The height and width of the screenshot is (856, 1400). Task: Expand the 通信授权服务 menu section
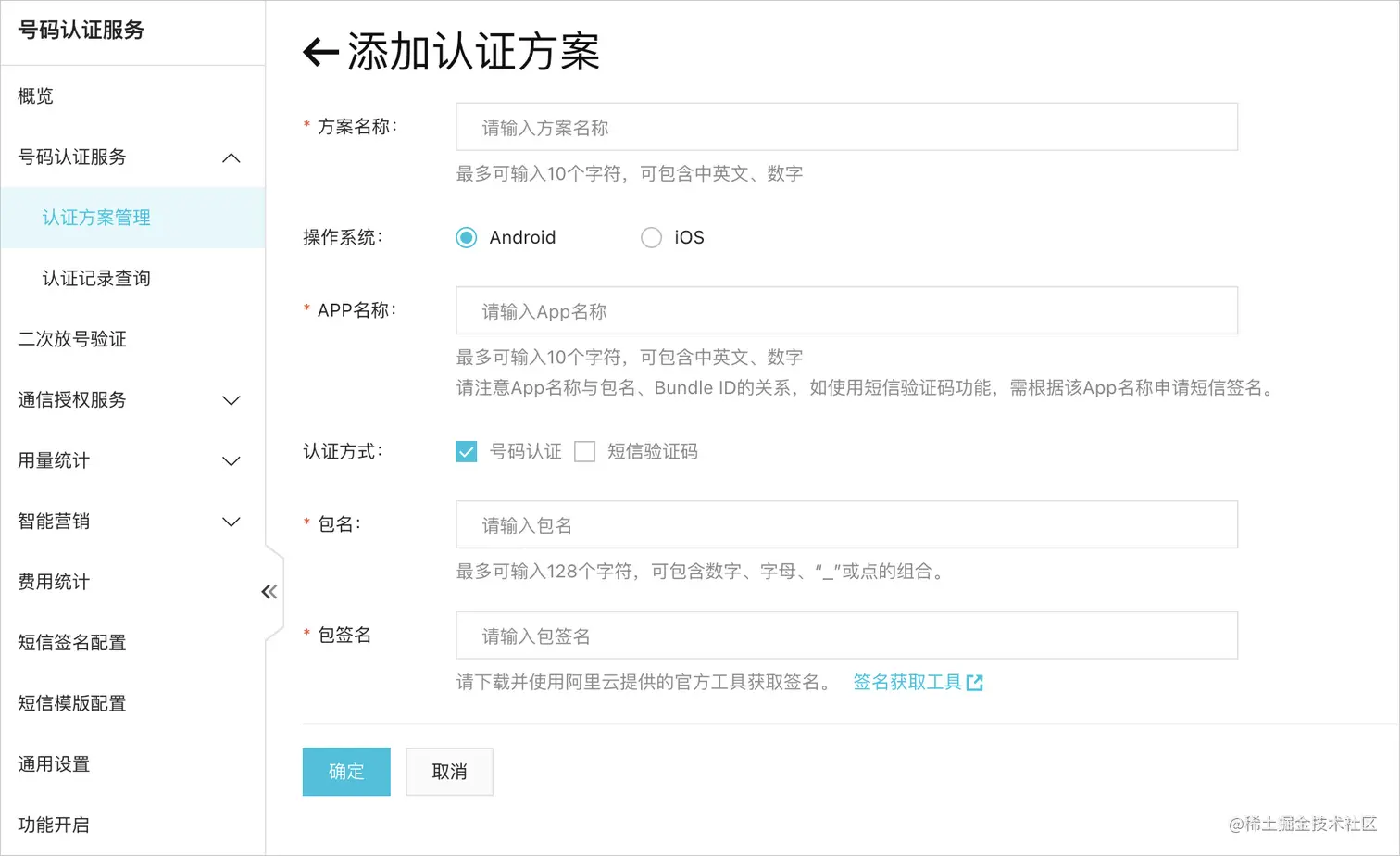coord(231,400)
